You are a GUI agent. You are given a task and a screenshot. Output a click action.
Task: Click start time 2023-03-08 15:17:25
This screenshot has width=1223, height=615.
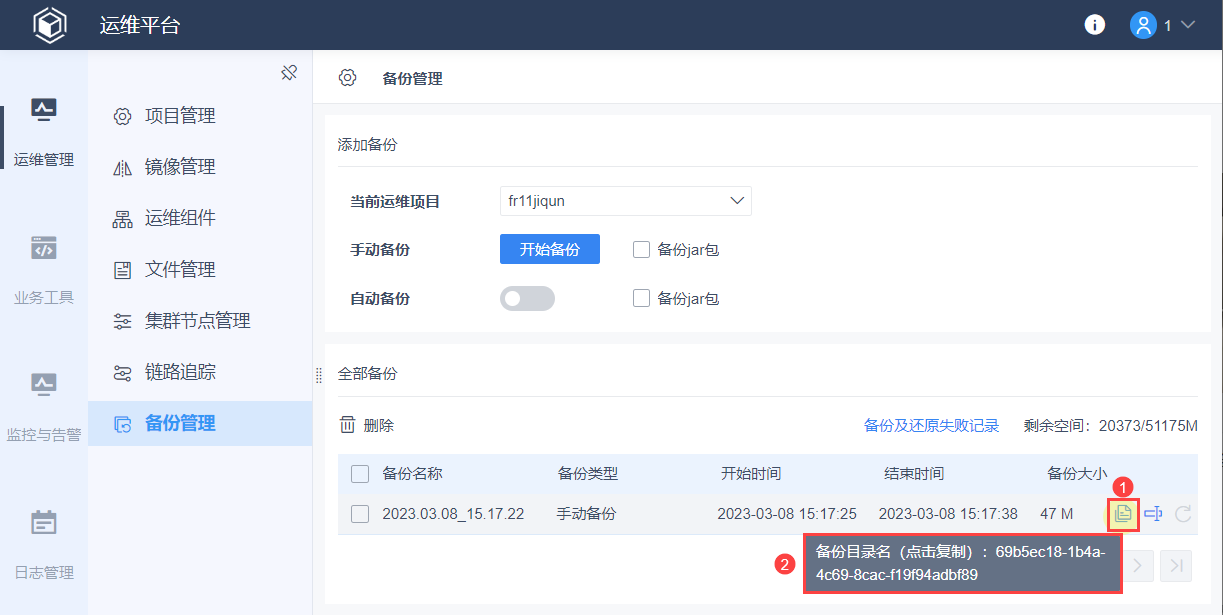pyautogui.click(x=787, y=514)
